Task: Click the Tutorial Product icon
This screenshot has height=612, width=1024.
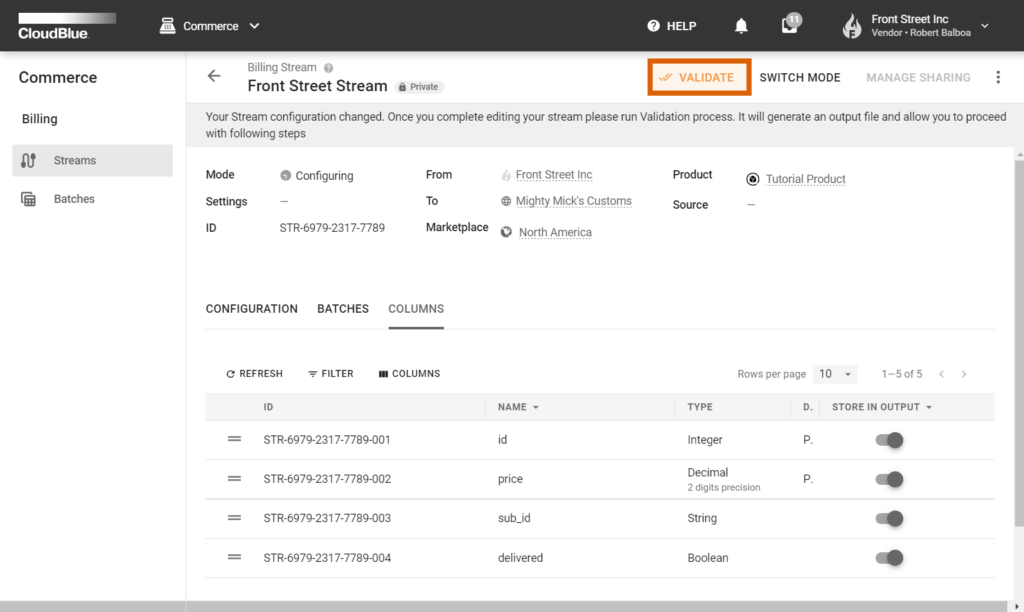Action: tap(752, 179)
